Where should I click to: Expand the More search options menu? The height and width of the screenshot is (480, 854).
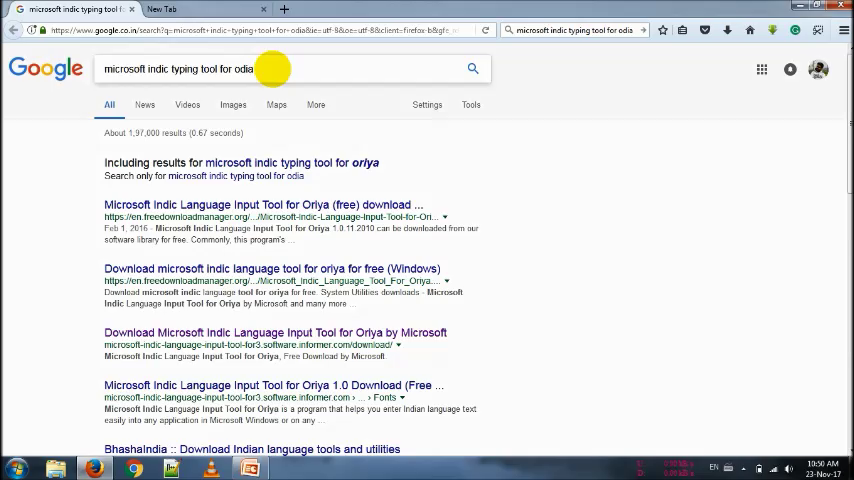coord(316,105)
